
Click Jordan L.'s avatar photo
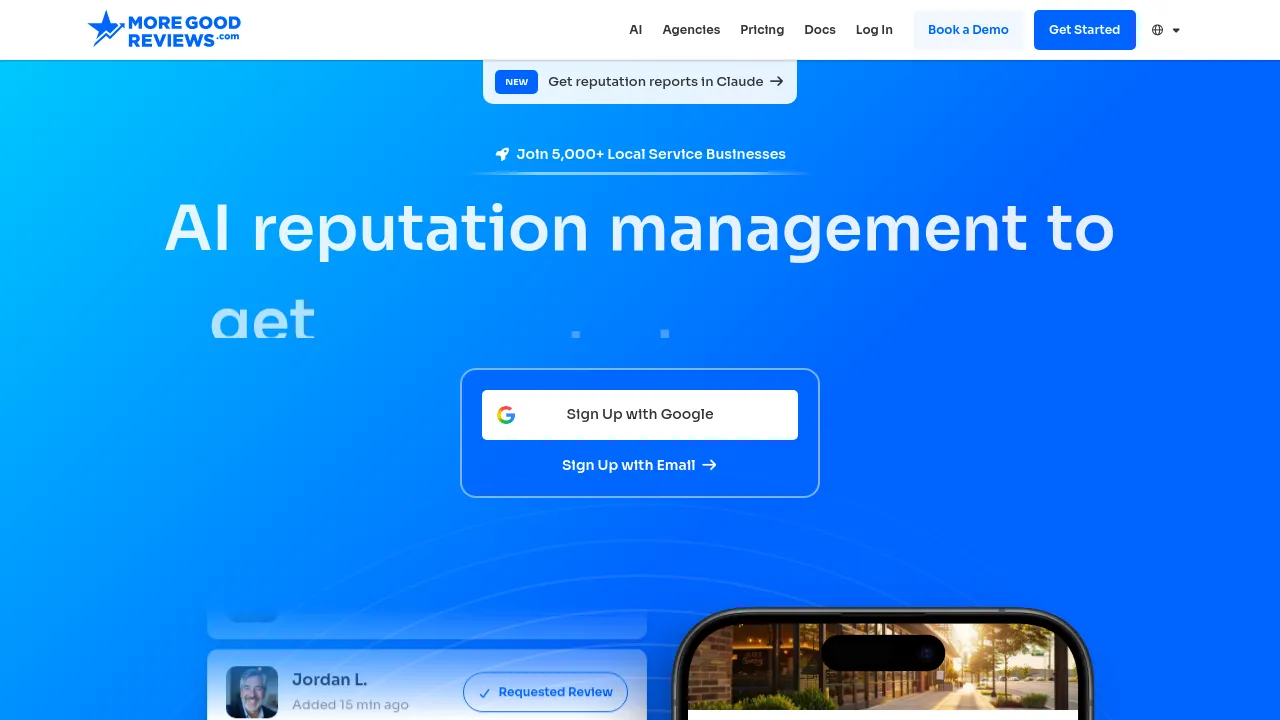252,692
